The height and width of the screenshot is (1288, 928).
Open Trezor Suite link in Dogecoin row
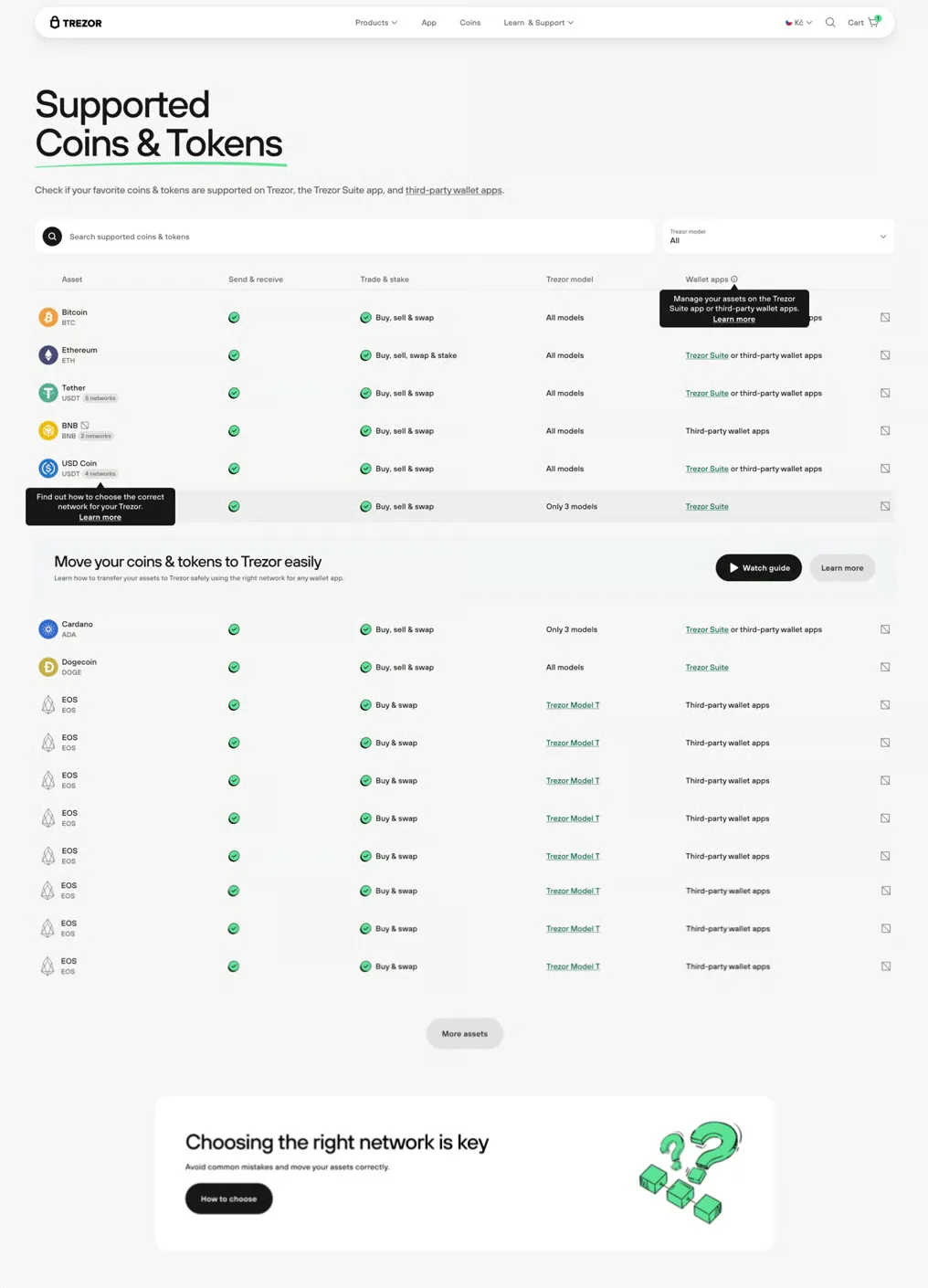click(x=707, y=668)
